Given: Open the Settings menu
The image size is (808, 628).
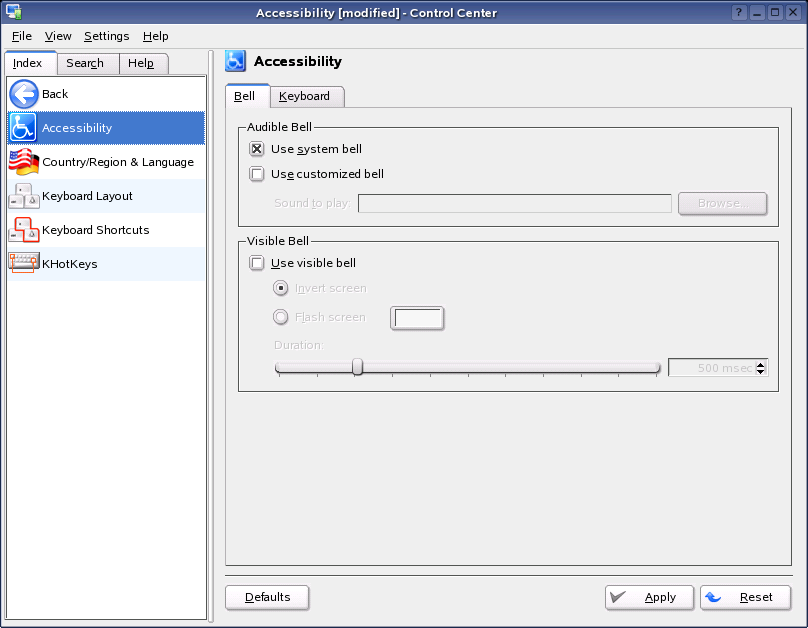Looking at the screenshot, I should pyautogui.click(x=107, y=36).
